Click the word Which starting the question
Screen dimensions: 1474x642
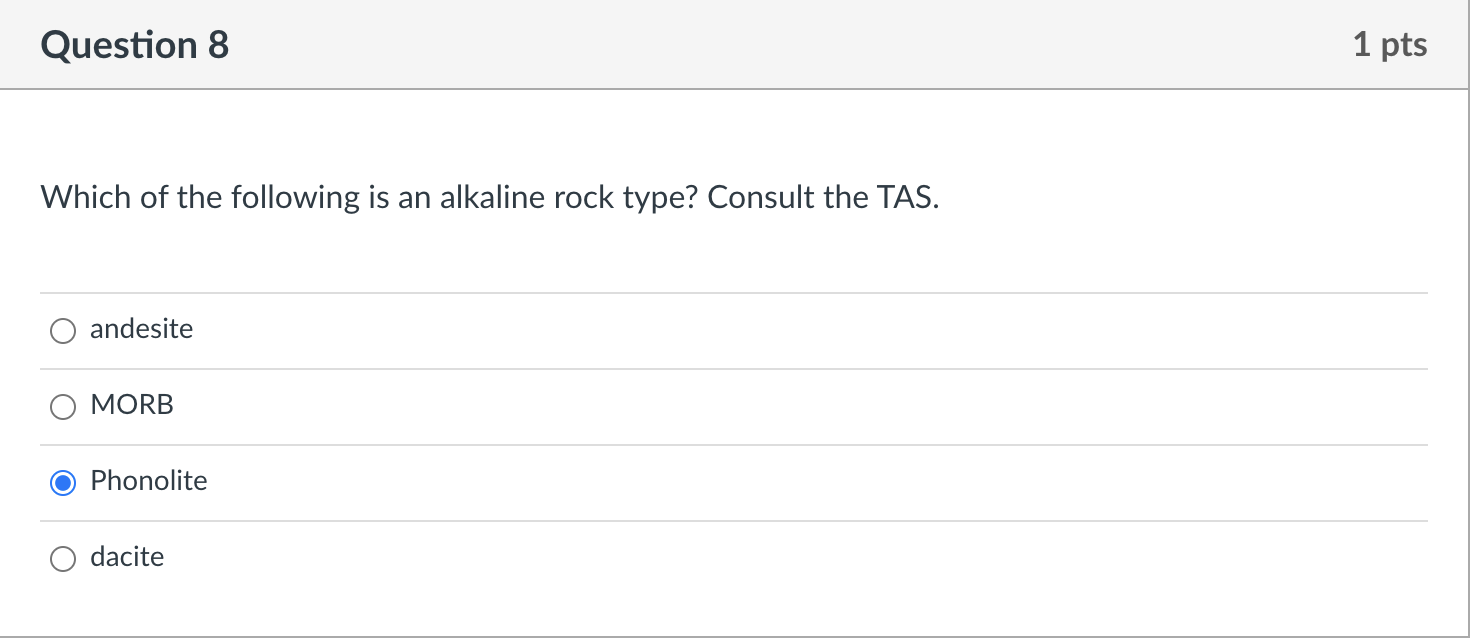(85, 198)
